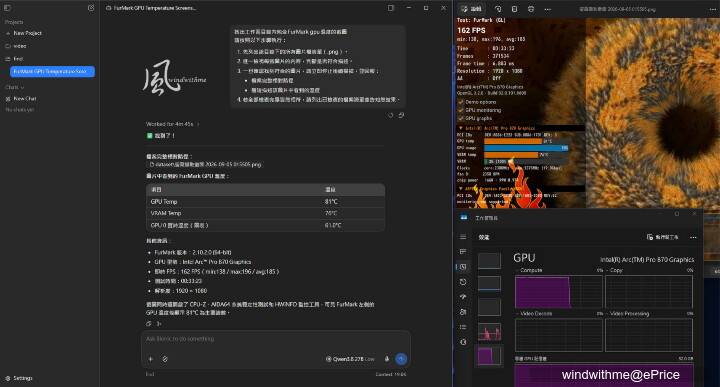Open the Photos toolbar three-dot menu
The image size is (720, 387).
(547, 9)
